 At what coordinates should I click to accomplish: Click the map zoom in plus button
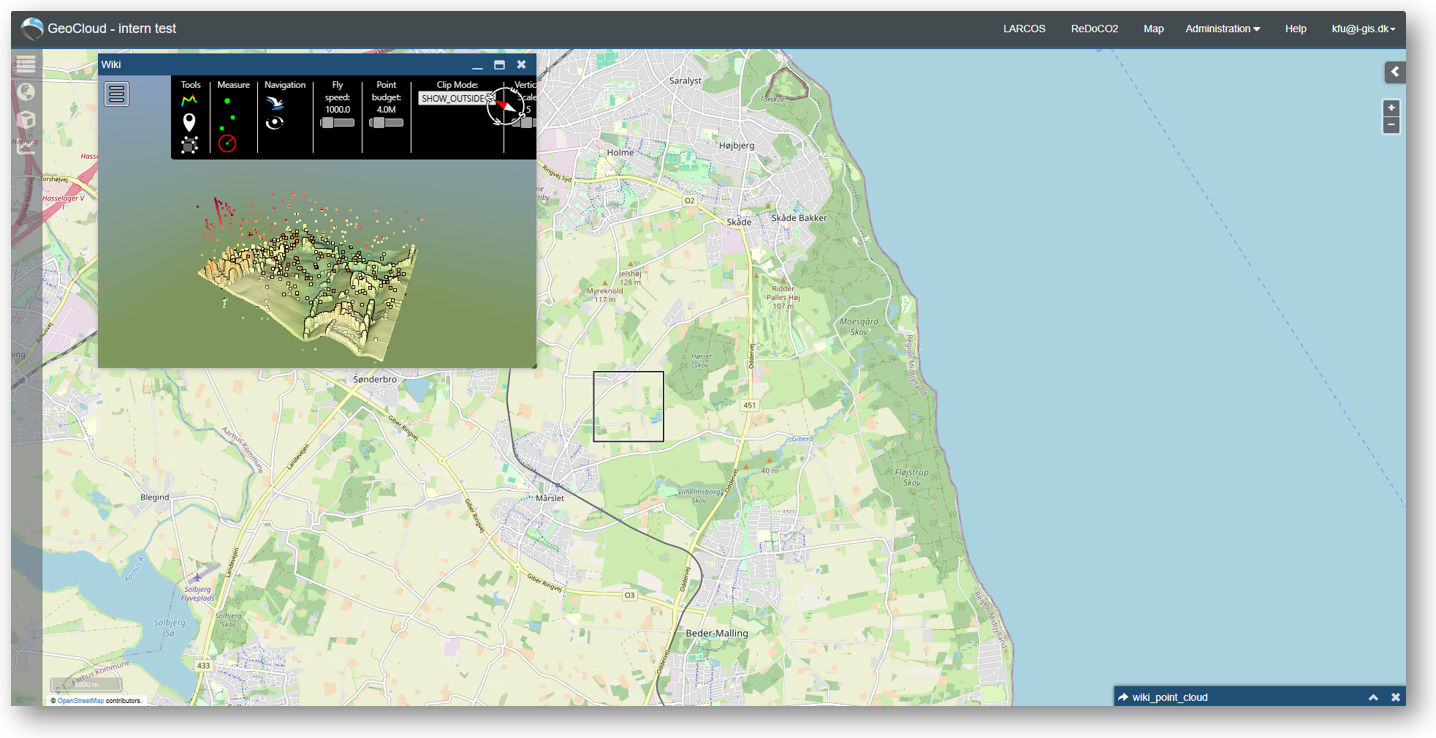tap(1391, 108)
